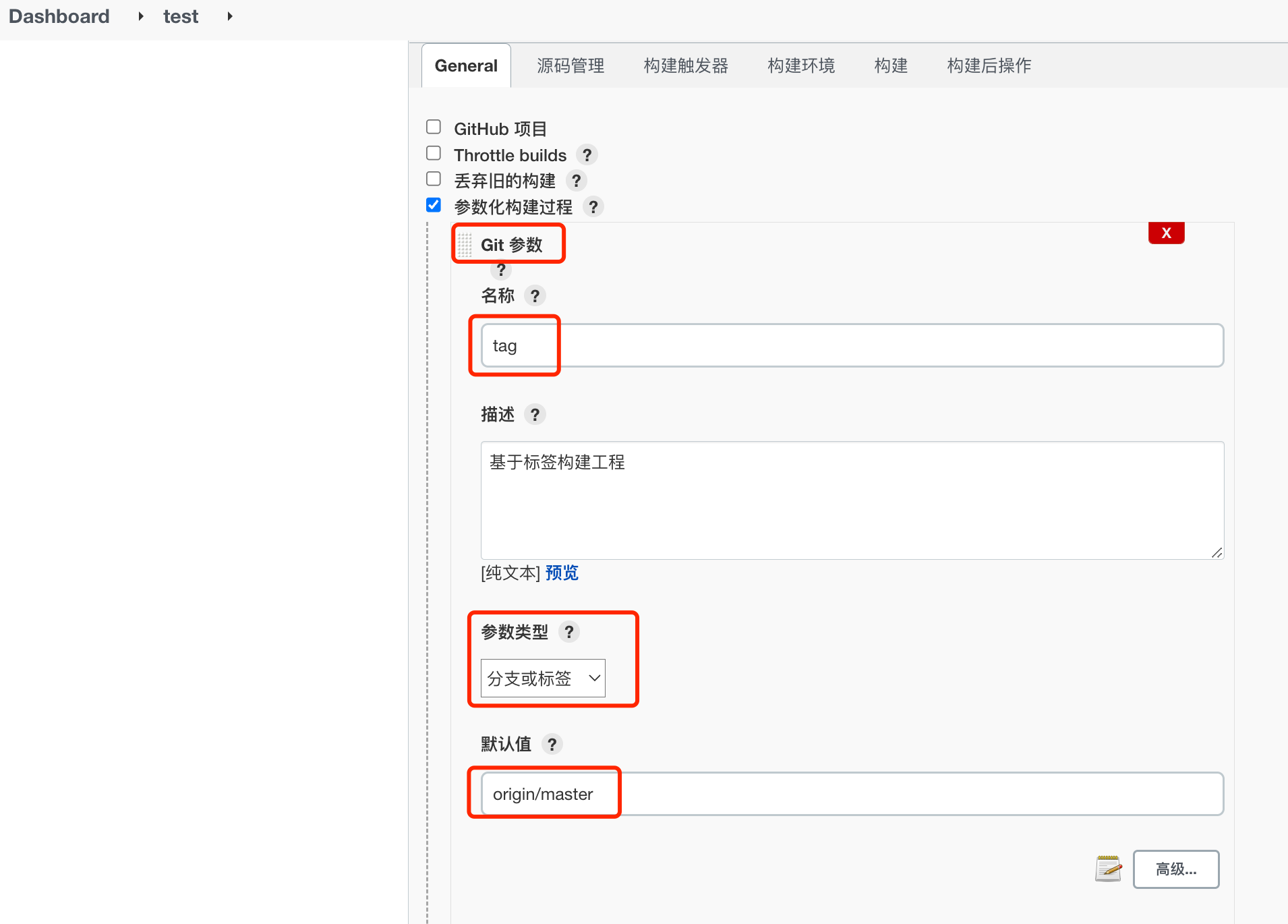Open help for 参数类型
Image resolution: width=1288 pixels, height=924 pixels.
pos(569,632)
